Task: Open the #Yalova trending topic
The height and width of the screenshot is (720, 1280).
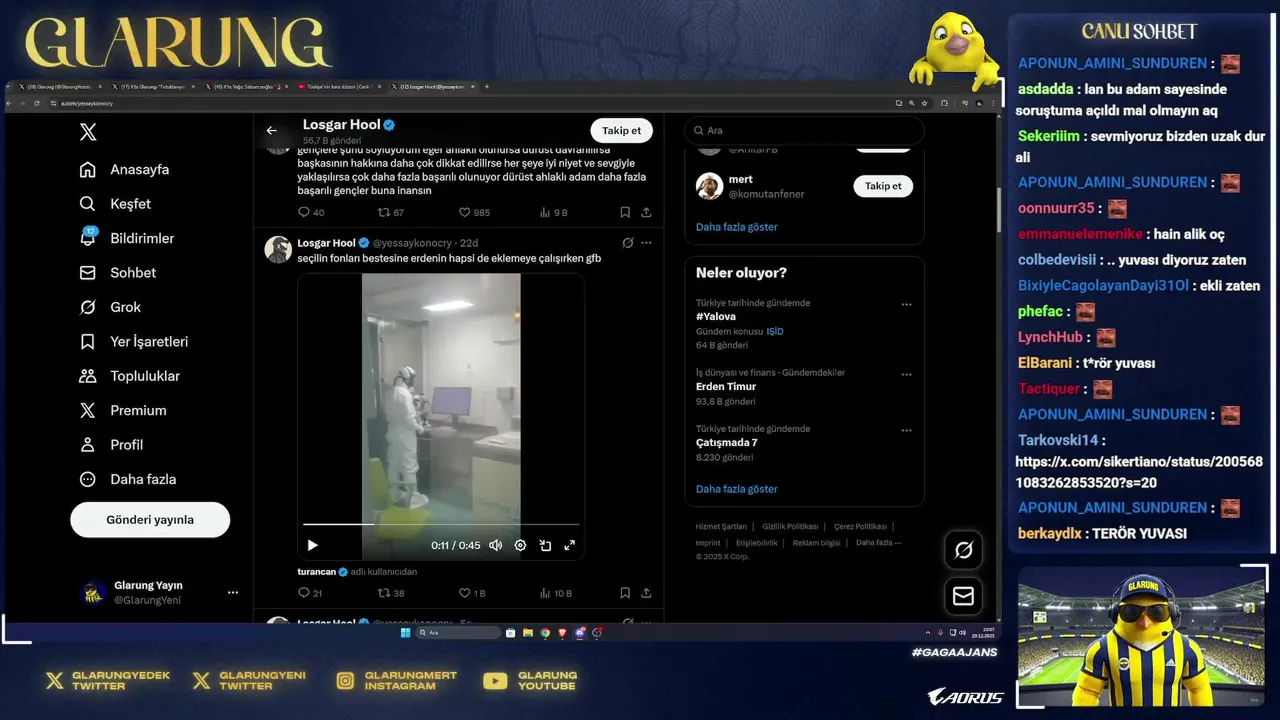Action: click(716, 317)
